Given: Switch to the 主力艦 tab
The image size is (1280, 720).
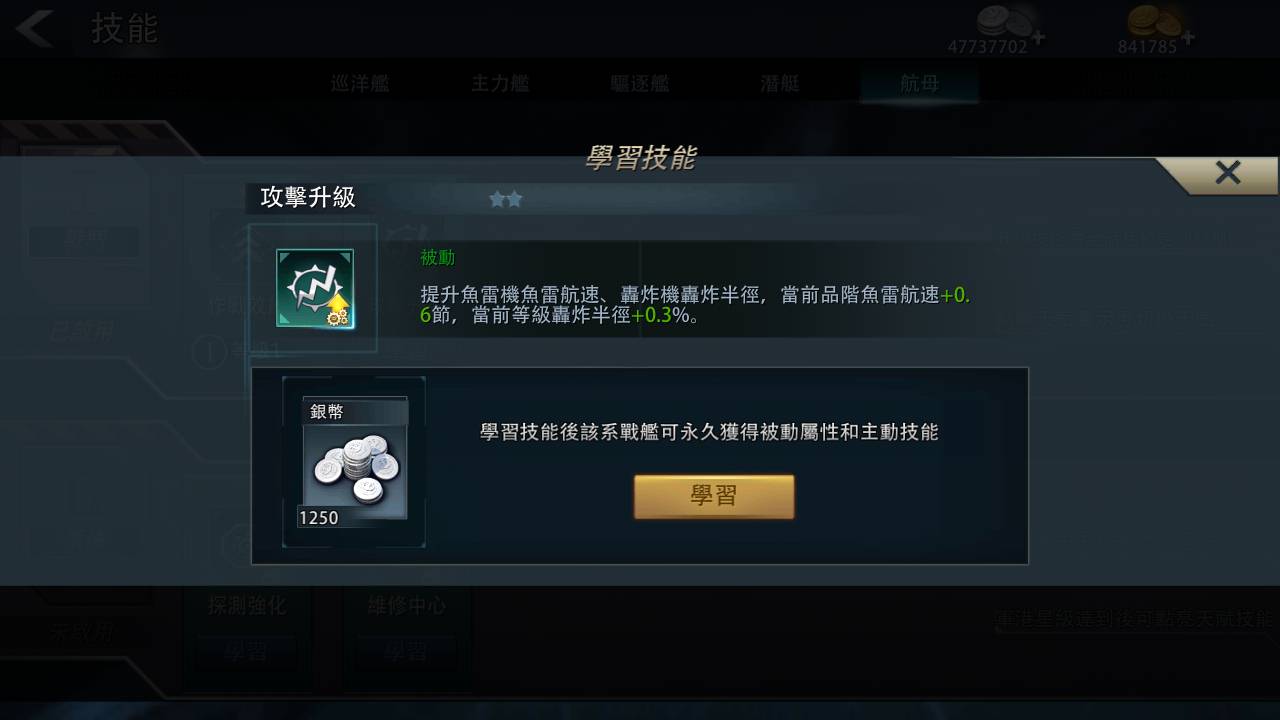Looking at the screenshot, I should tap(500, 84).
